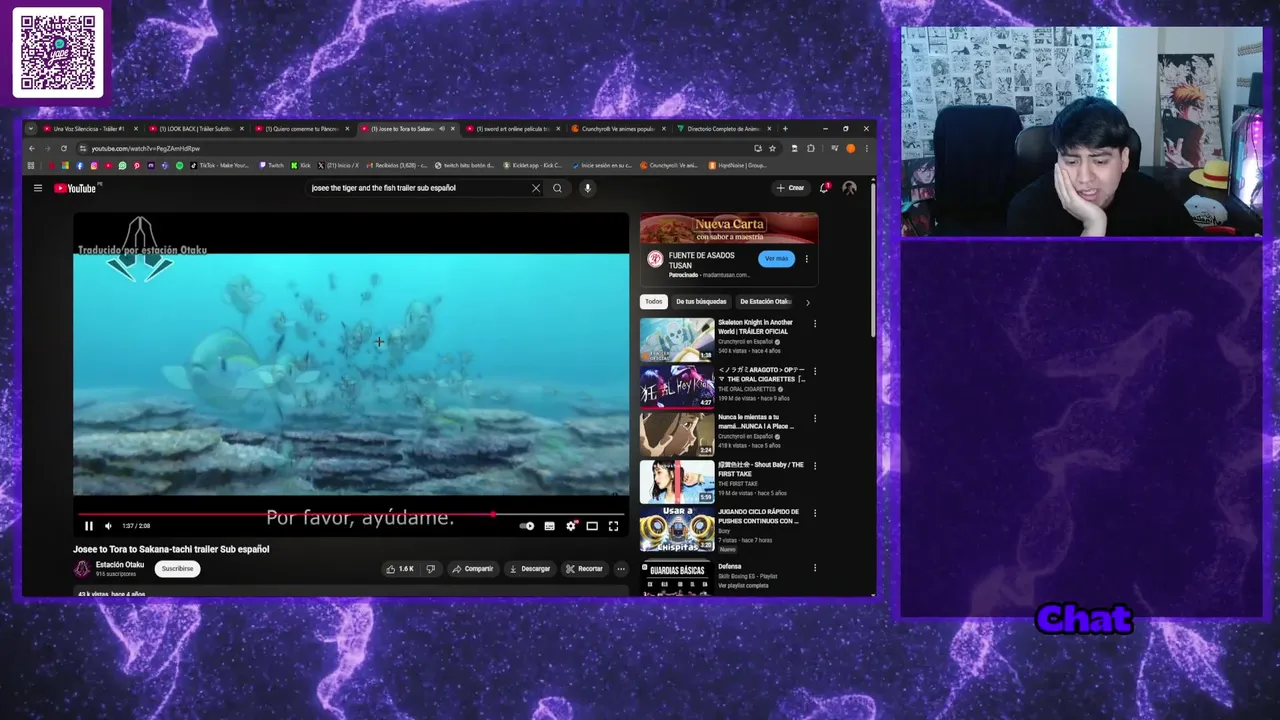The width and height of the screenshot is (1280, 720).
Task: Switch to LOOK BACK trailer browser tab
Action: point(195,129)
